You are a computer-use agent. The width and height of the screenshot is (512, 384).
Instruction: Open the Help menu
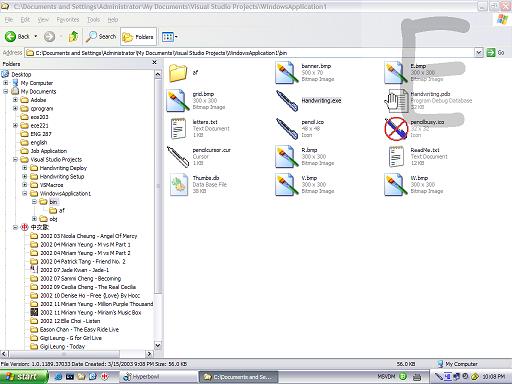[113, 20]
